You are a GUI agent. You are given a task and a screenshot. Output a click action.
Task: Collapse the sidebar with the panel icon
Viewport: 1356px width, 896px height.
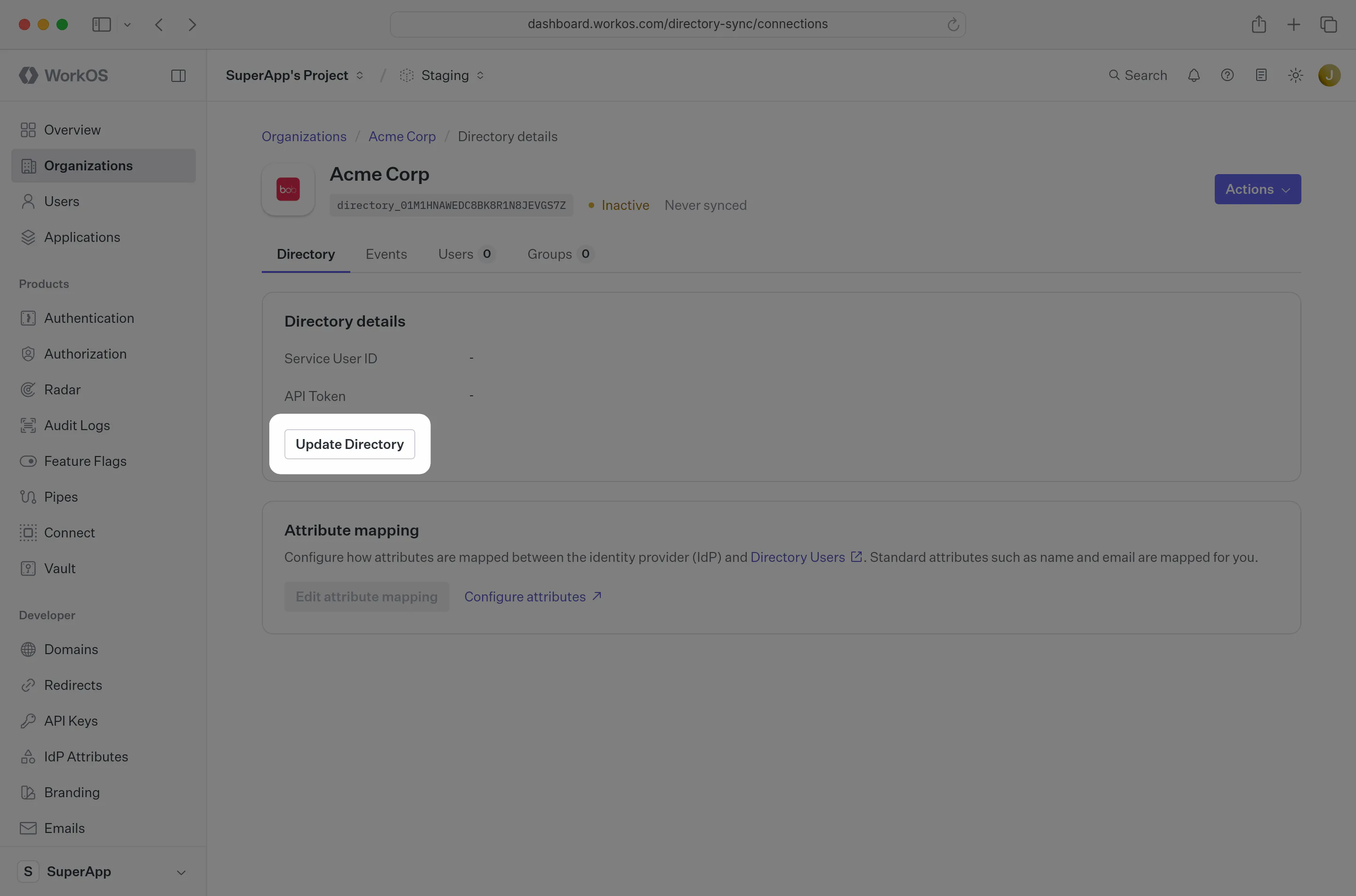pyautogui.click(x=178, y=75)
